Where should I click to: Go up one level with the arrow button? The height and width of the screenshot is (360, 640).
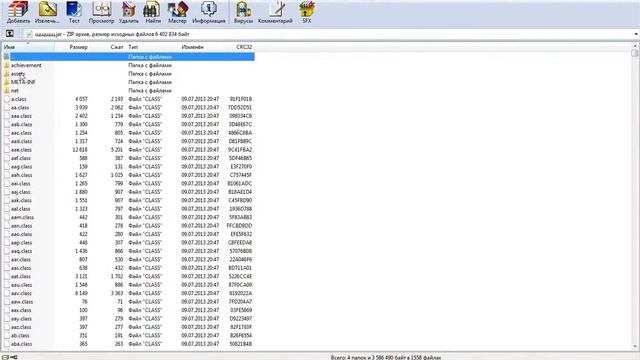click(x=10, y=34)
